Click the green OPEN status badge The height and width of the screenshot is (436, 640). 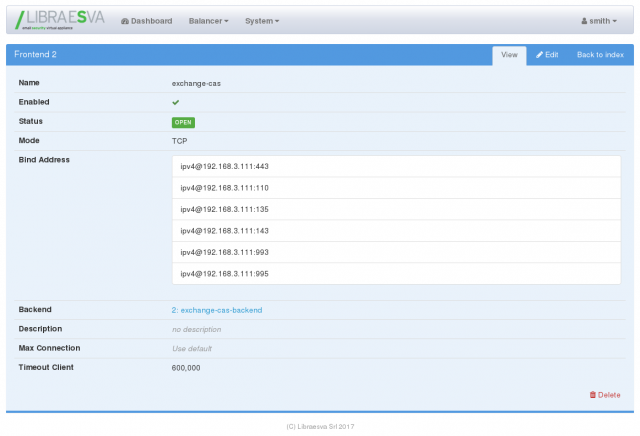click(x=183, y=122)
